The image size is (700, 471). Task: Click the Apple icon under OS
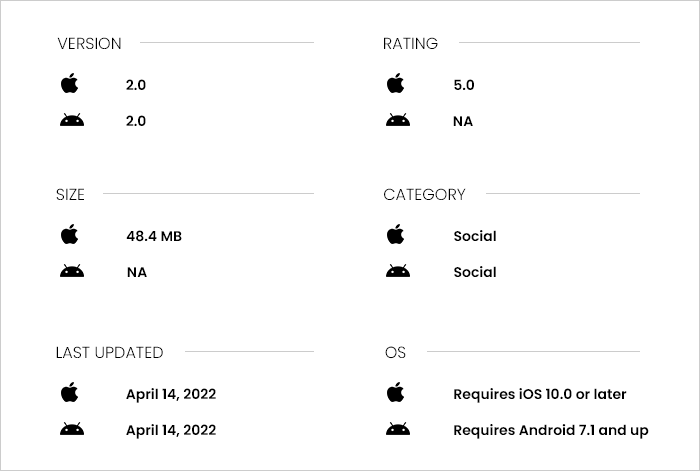click(396, 392)
